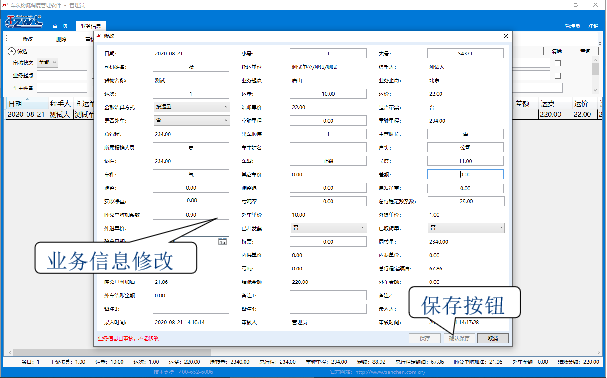Click the "22.00" cell in the background table

point(582,114)
